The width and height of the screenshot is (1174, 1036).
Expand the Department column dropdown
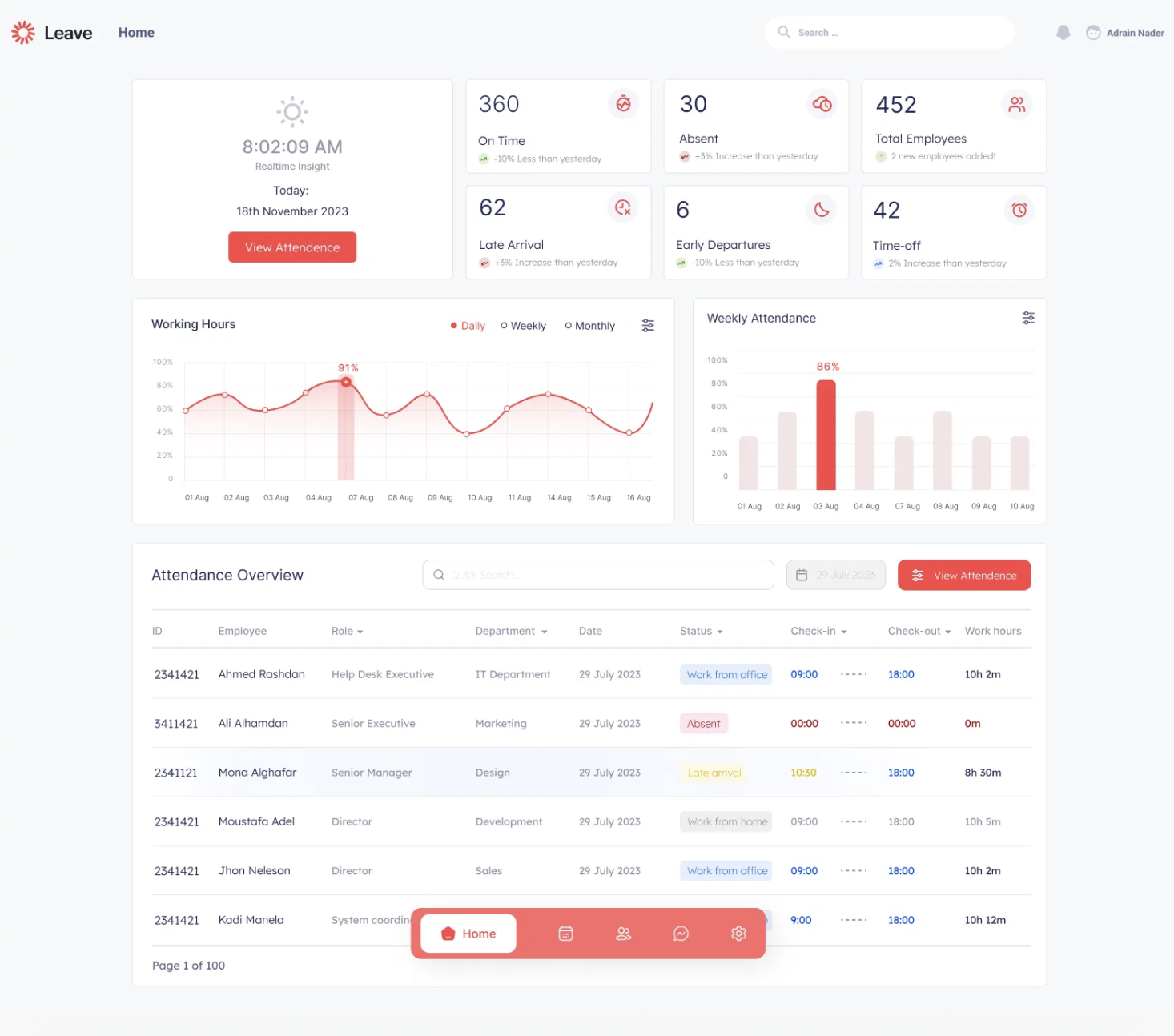click(511, 631)
